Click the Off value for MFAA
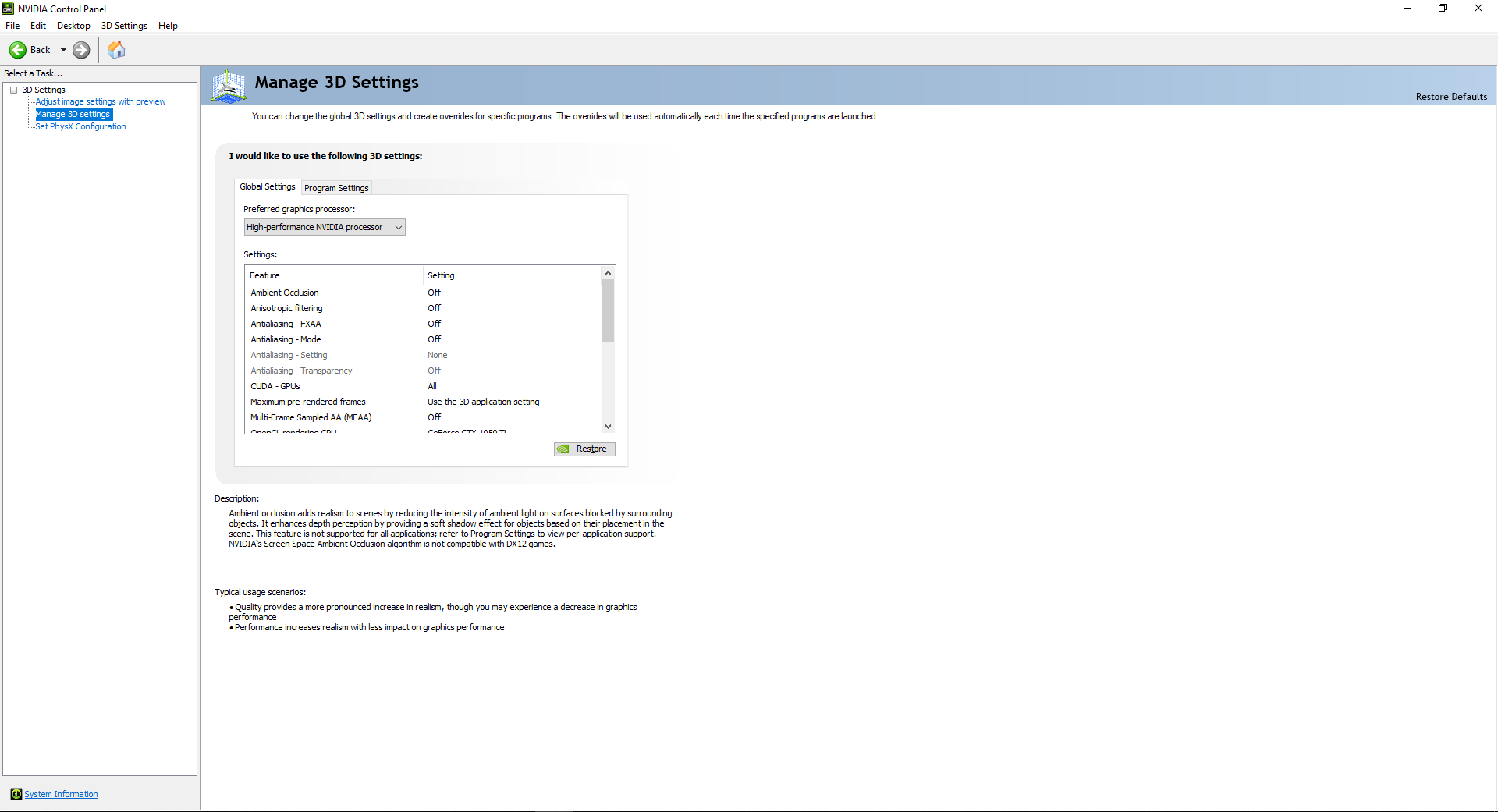 (x=435, y=417)
